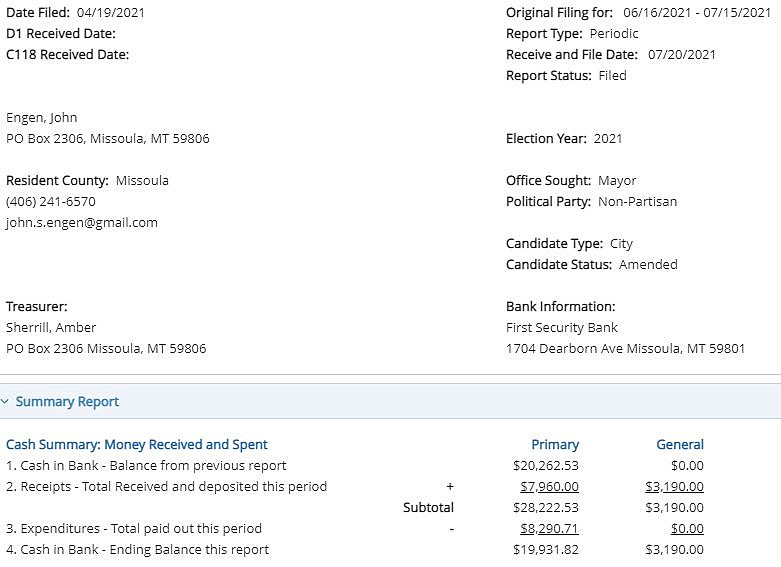Click the Primary ending balance $19,931.82
The image size is (781, 567).
(546, 550)
